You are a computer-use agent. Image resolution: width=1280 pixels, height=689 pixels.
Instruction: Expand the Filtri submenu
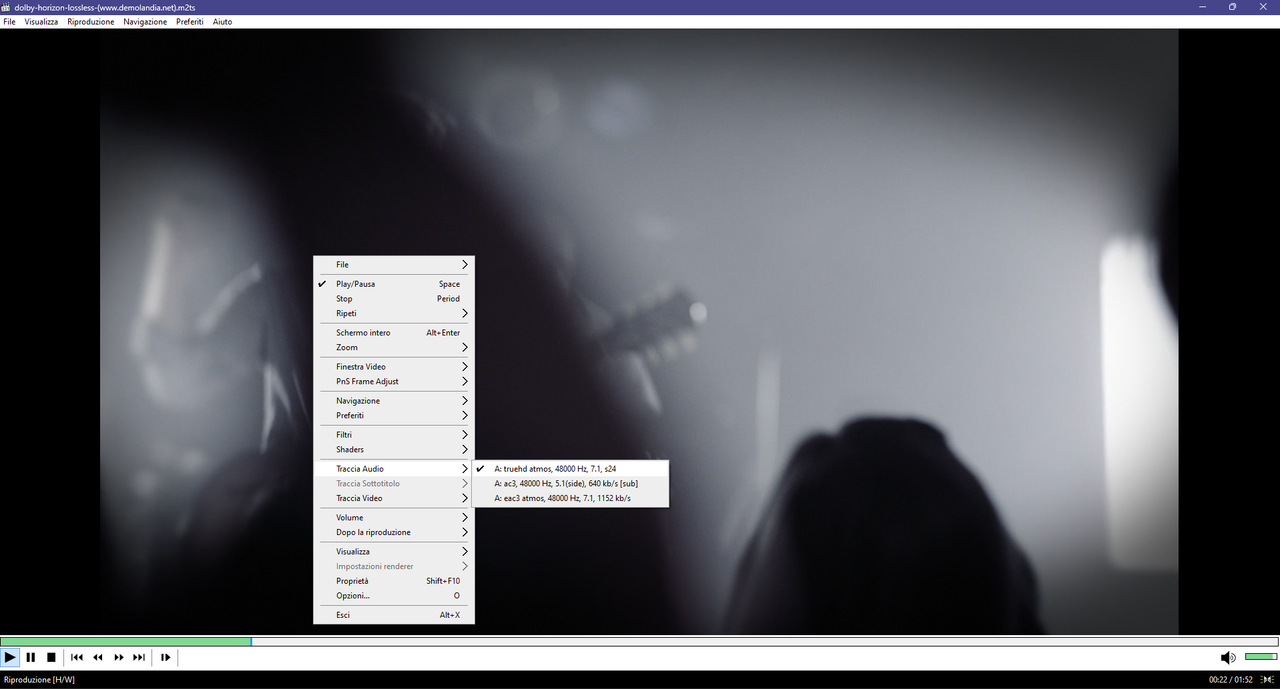coord(394,435)
